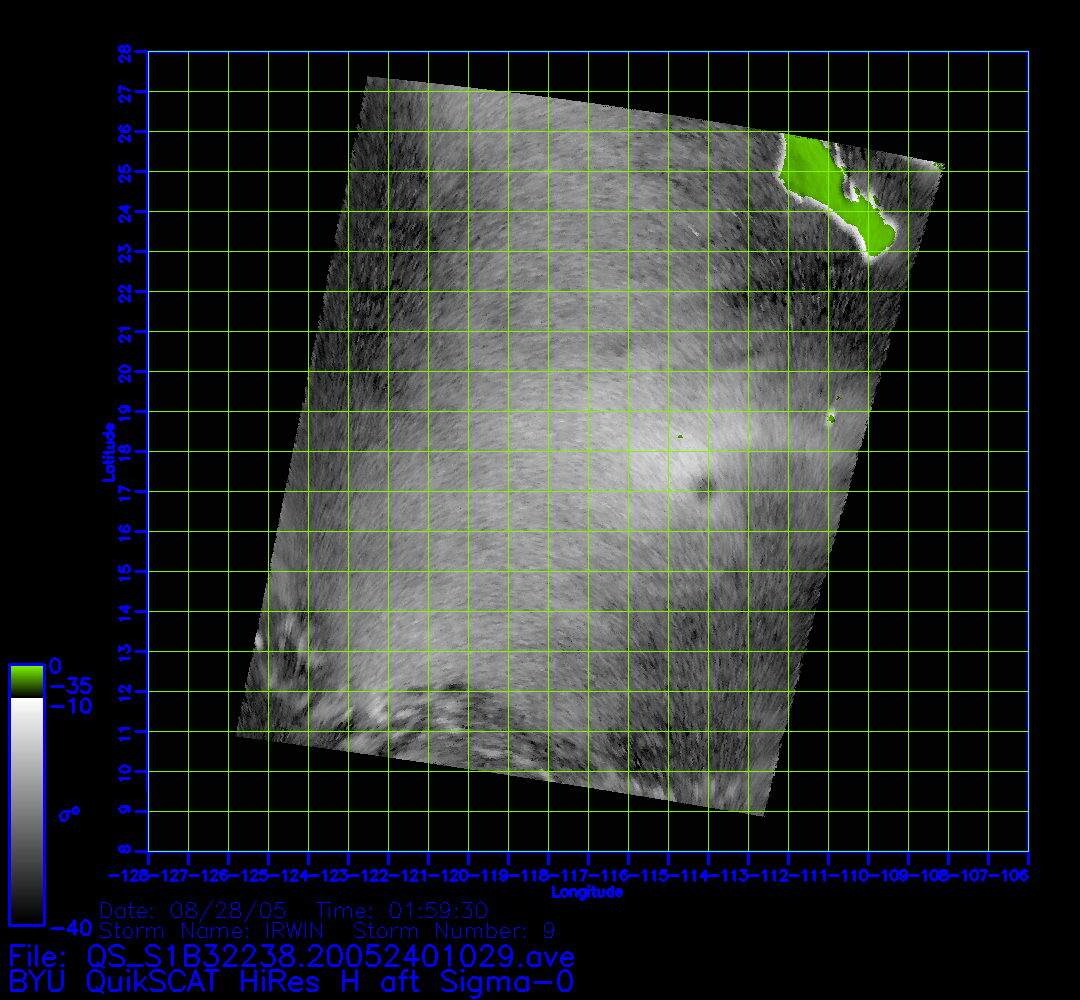Click the colorbar's -40 minimum label
Viewport: 1080px width, 1000px height.
click(x=70, y=926)
